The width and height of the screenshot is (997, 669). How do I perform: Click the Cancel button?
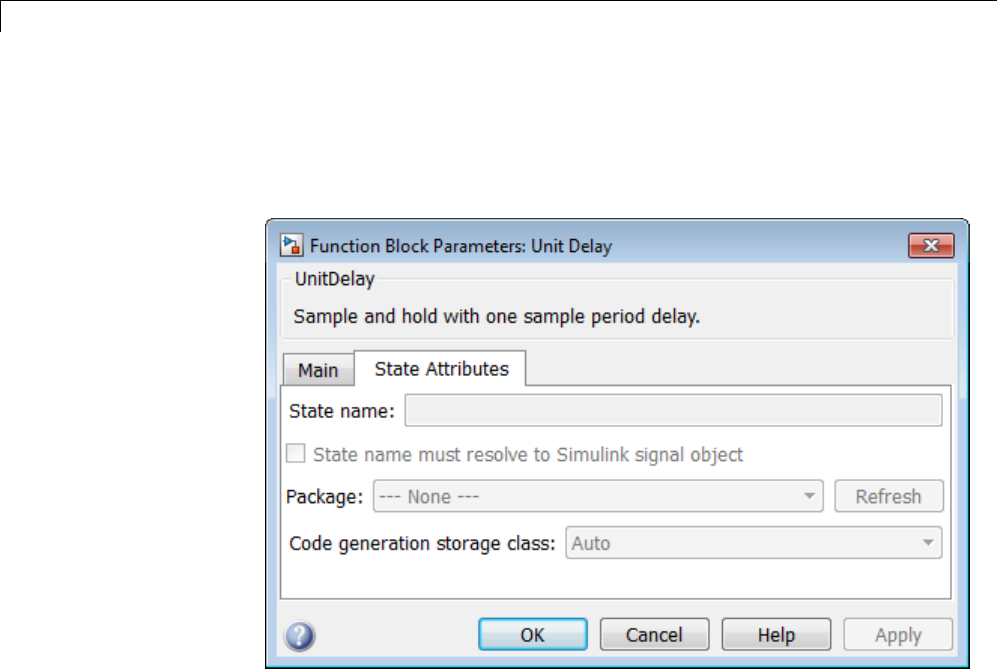click(654, 635)
